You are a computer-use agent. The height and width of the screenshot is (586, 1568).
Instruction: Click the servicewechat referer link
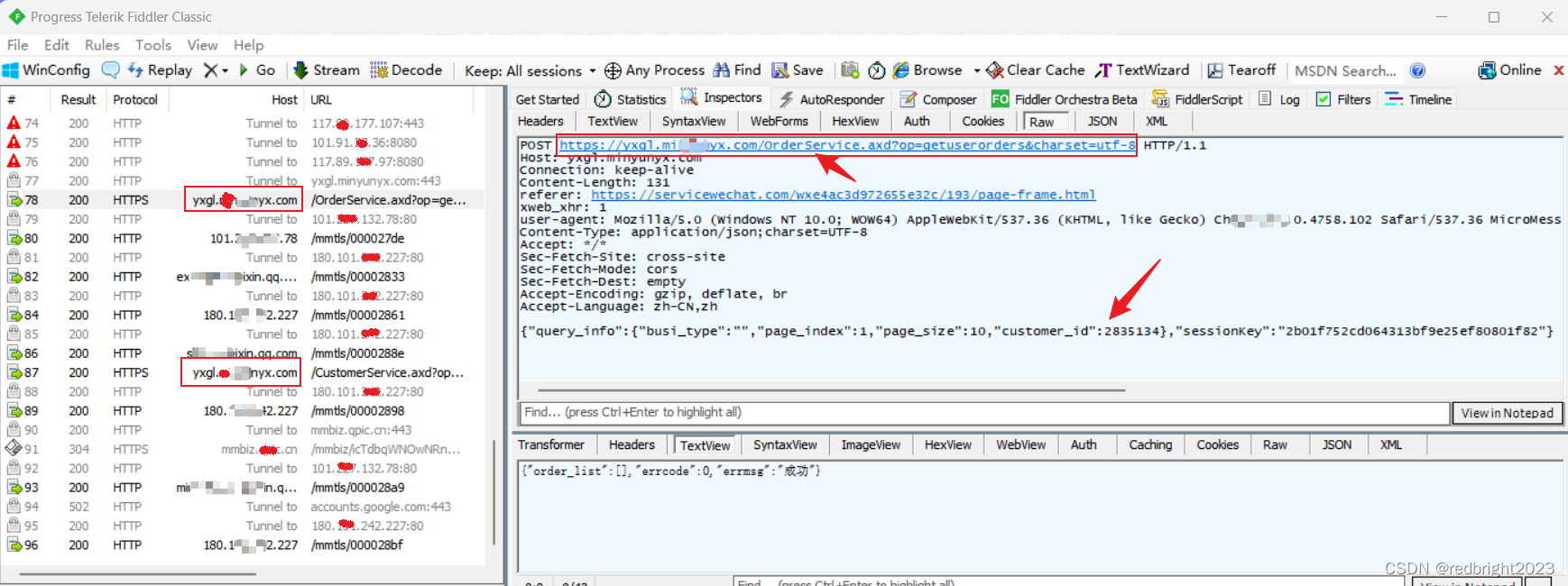tap(843, 195)
